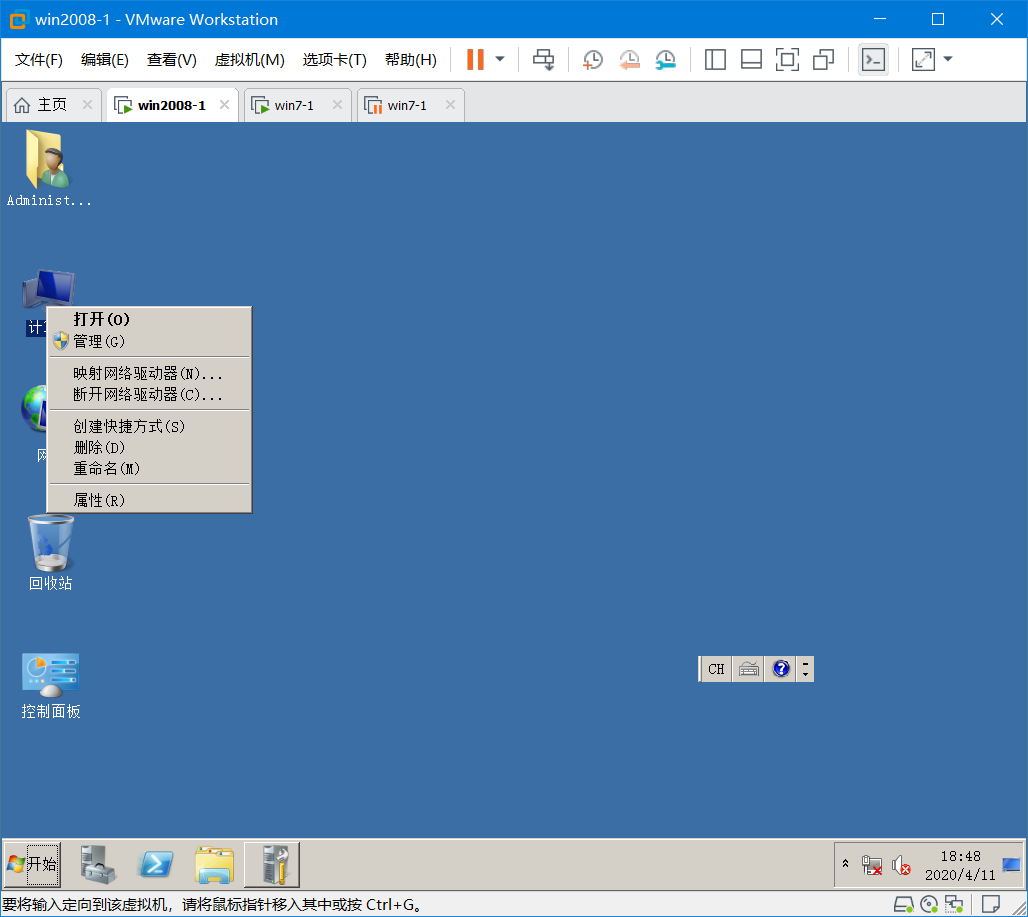Click the CD/DVD status bar icon

(929, 905)
